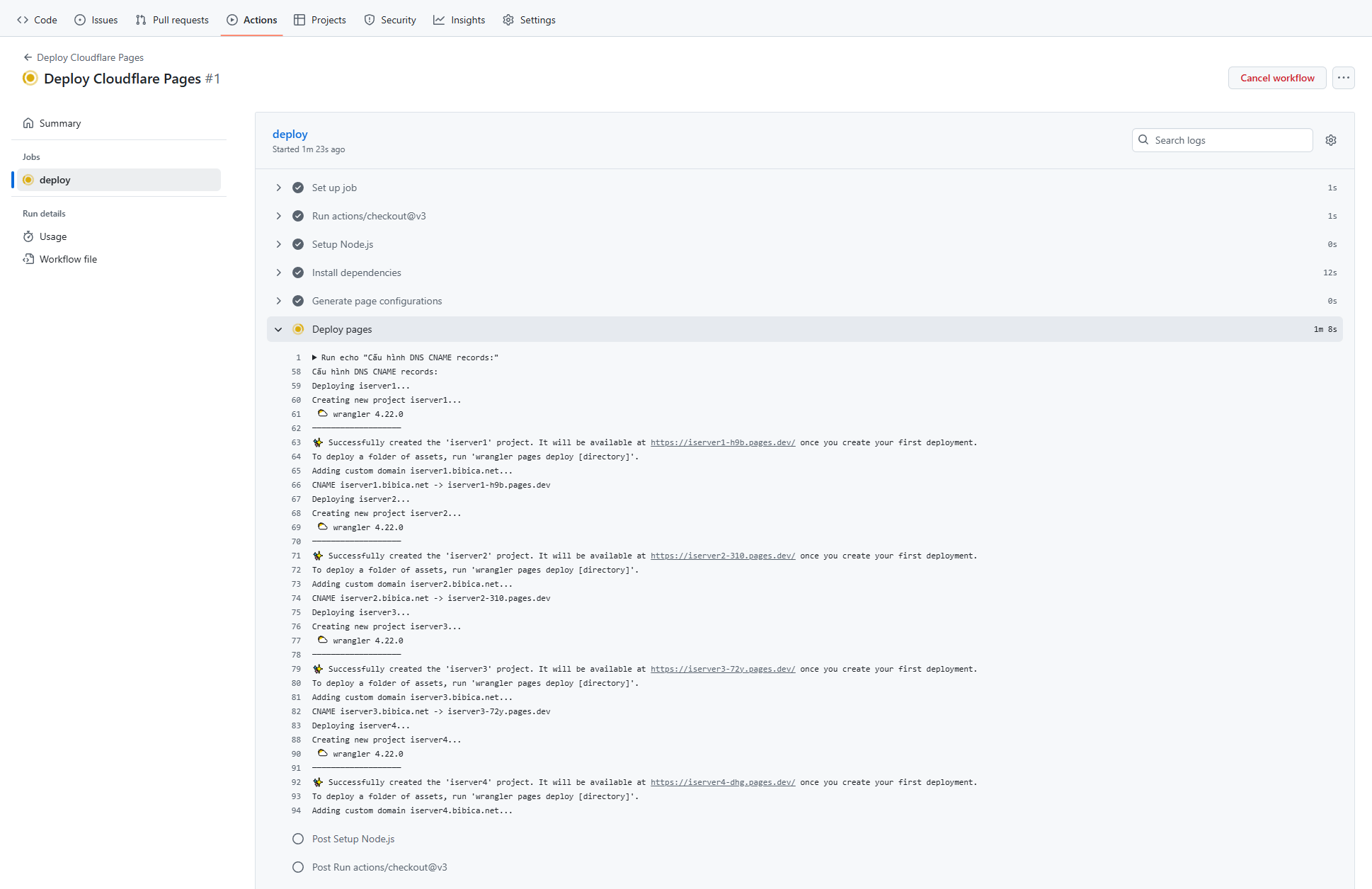Screen dimensions: 1372x889
Task: Click the Pull requests branch icon
Action: (141, 20)
